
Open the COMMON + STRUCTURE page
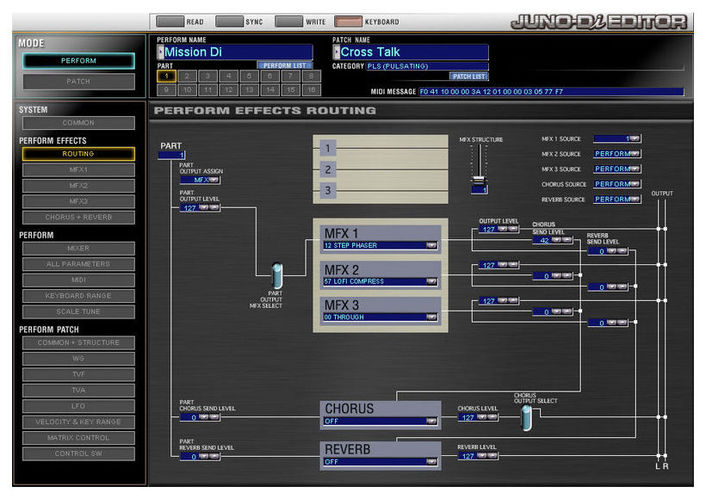point(79,343)
